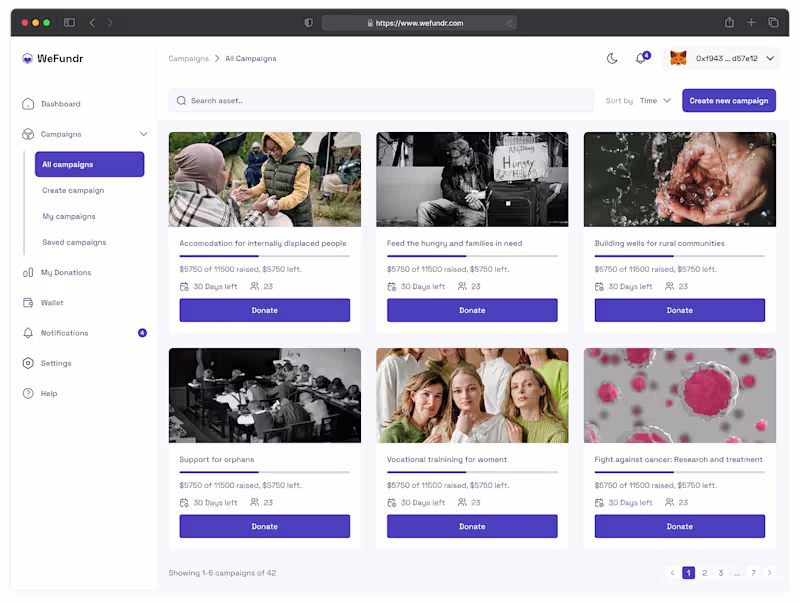This screenshot has width=800, height=603.
Task: Click the My Donations chart icon
Action: (x=28, y=272)
